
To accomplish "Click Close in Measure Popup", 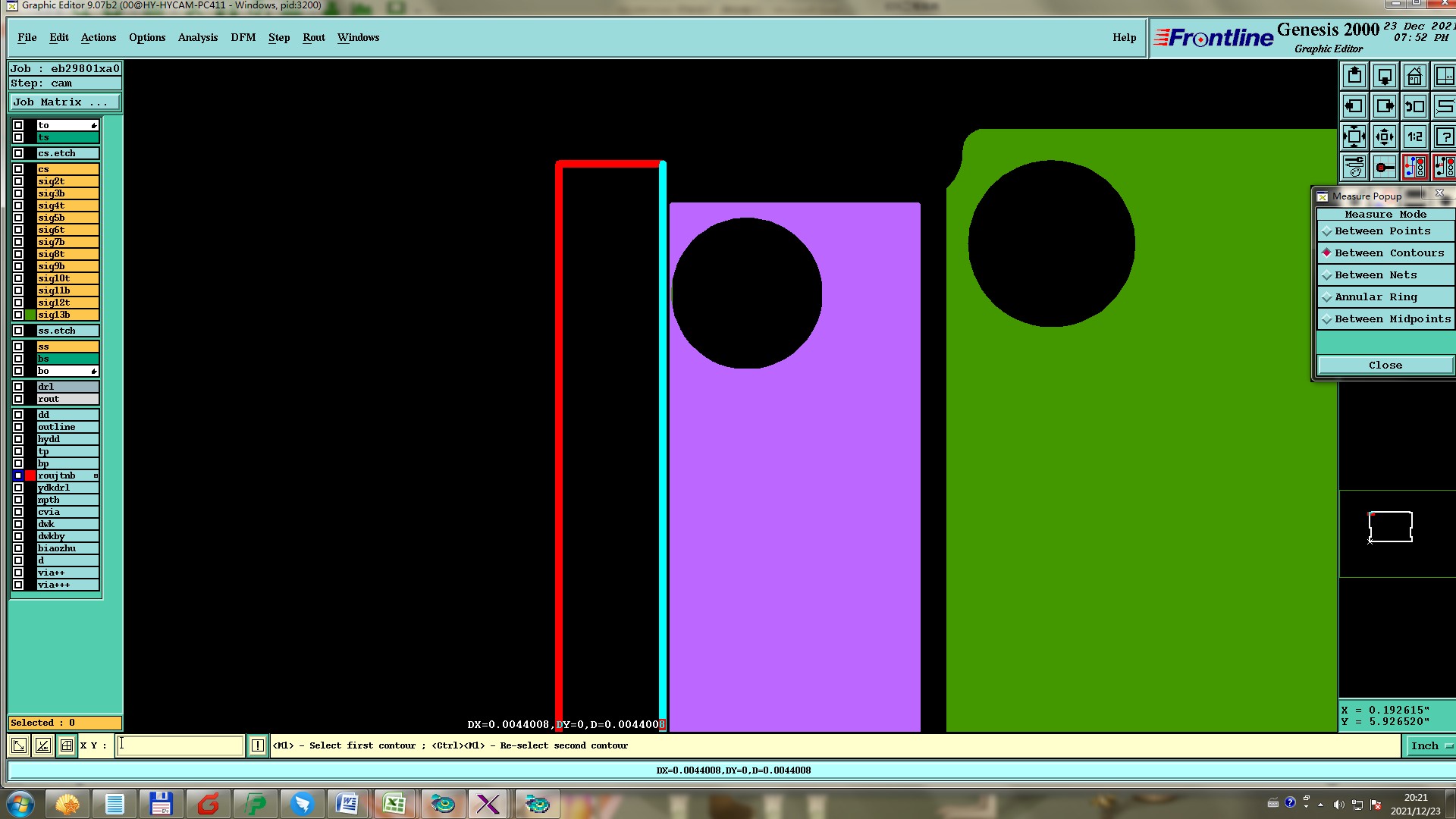I will [x=1385, y=366].
